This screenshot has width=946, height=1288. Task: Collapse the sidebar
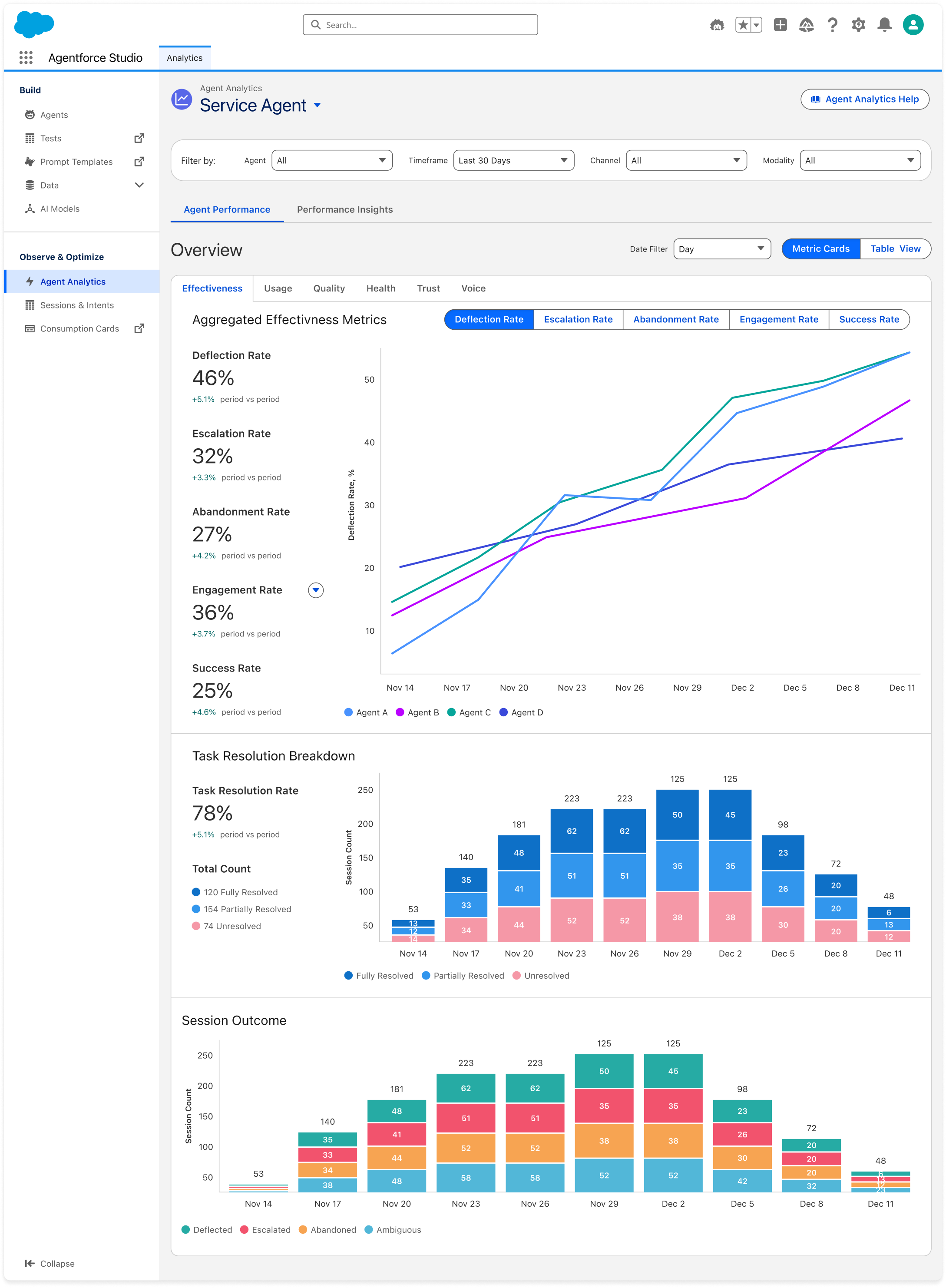50,1263
